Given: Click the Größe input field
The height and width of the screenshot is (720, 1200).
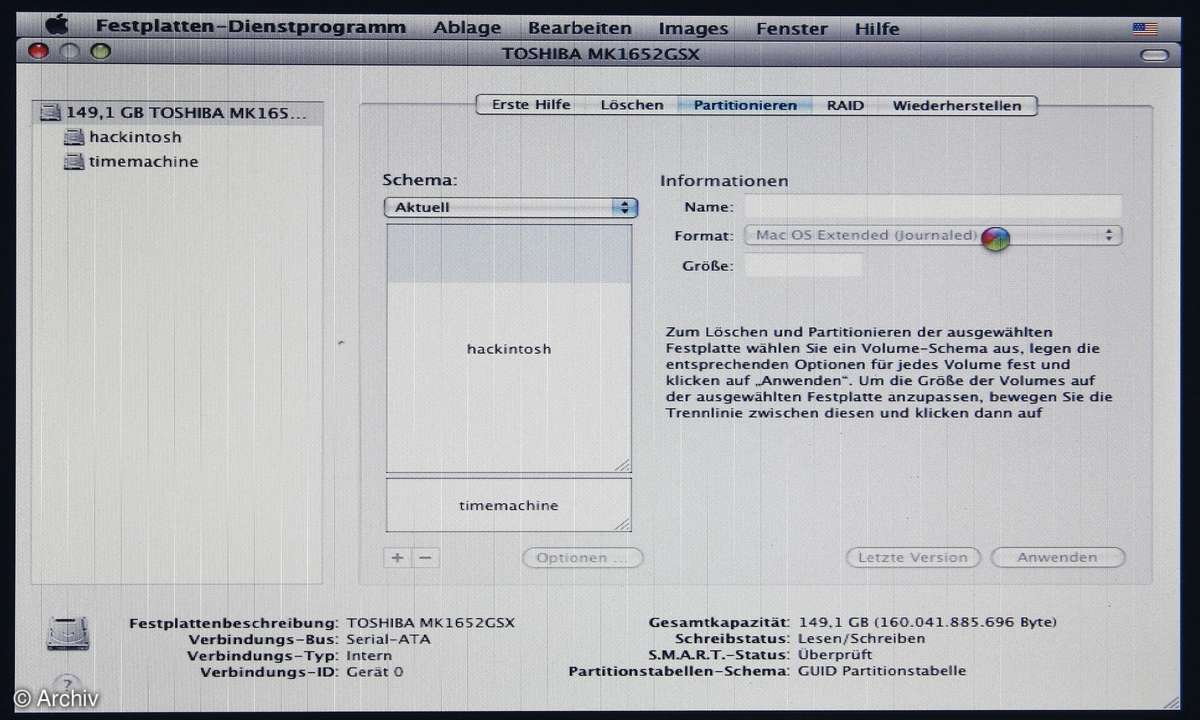Looking at the screenshot, I should tap(803, 266).
